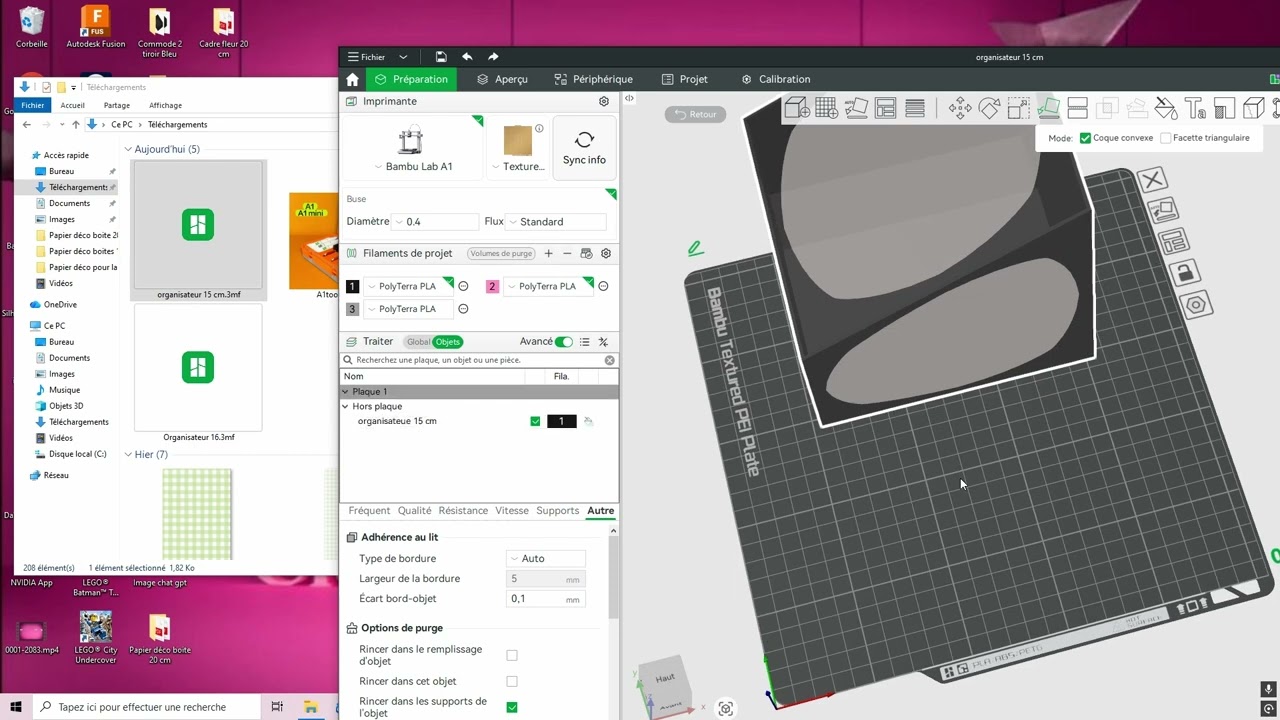Screen dimensions: 1280x720
Task: Switch process scope to Objets
Action: [x=447, y=342]
